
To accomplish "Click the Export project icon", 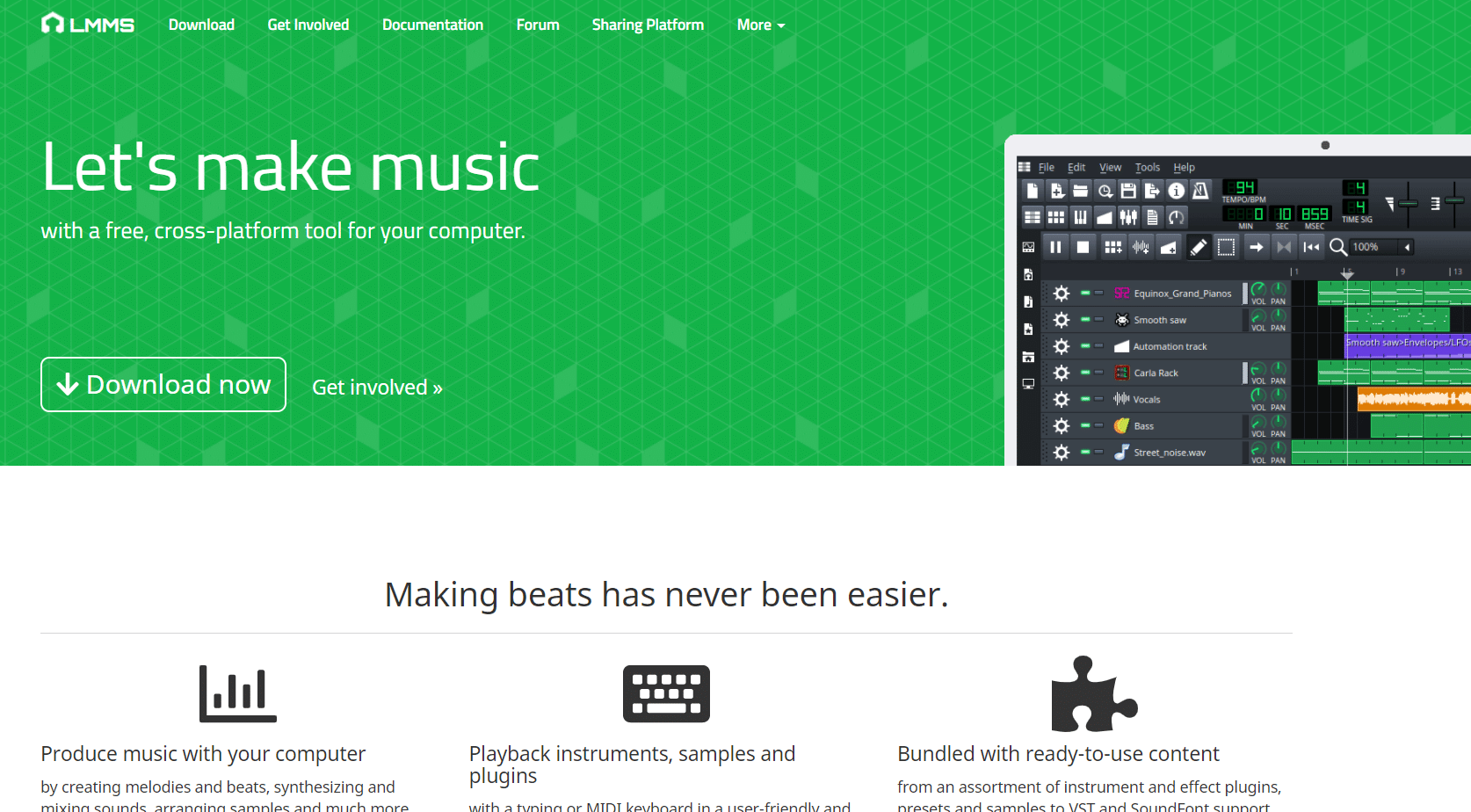I will pos(1152,191).
